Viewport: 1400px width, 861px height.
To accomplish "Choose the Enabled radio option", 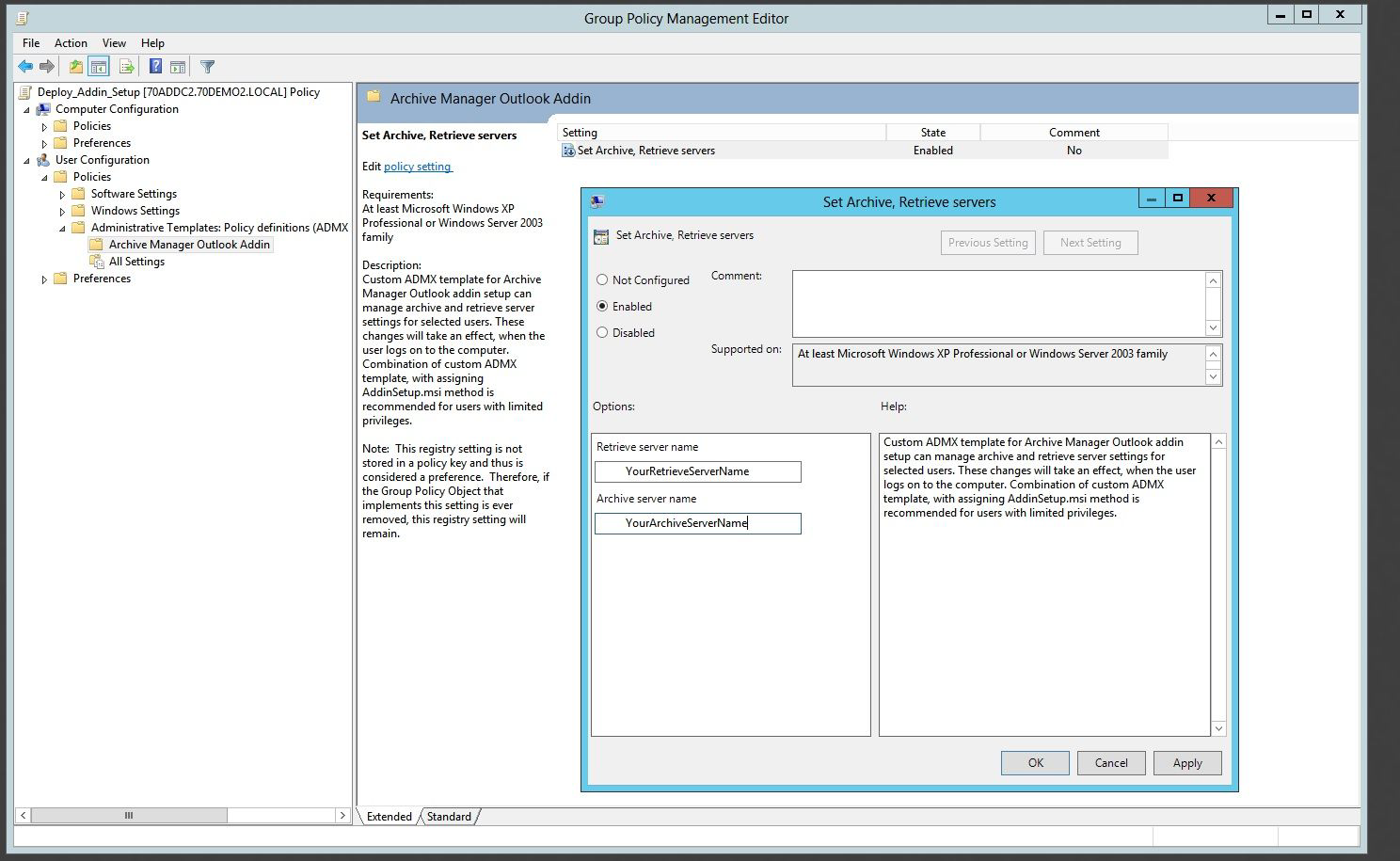I will pyautogui.click(x=602, y=307).
